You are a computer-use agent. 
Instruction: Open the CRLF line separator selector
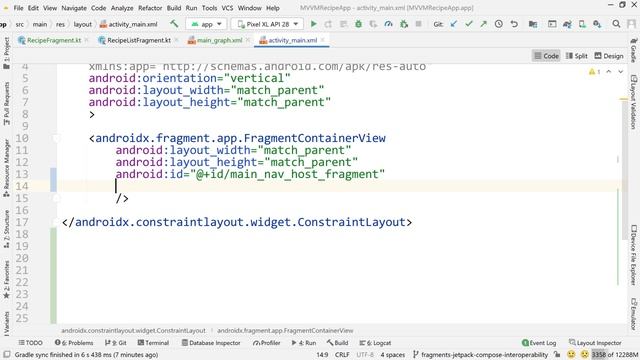point(342,354)
